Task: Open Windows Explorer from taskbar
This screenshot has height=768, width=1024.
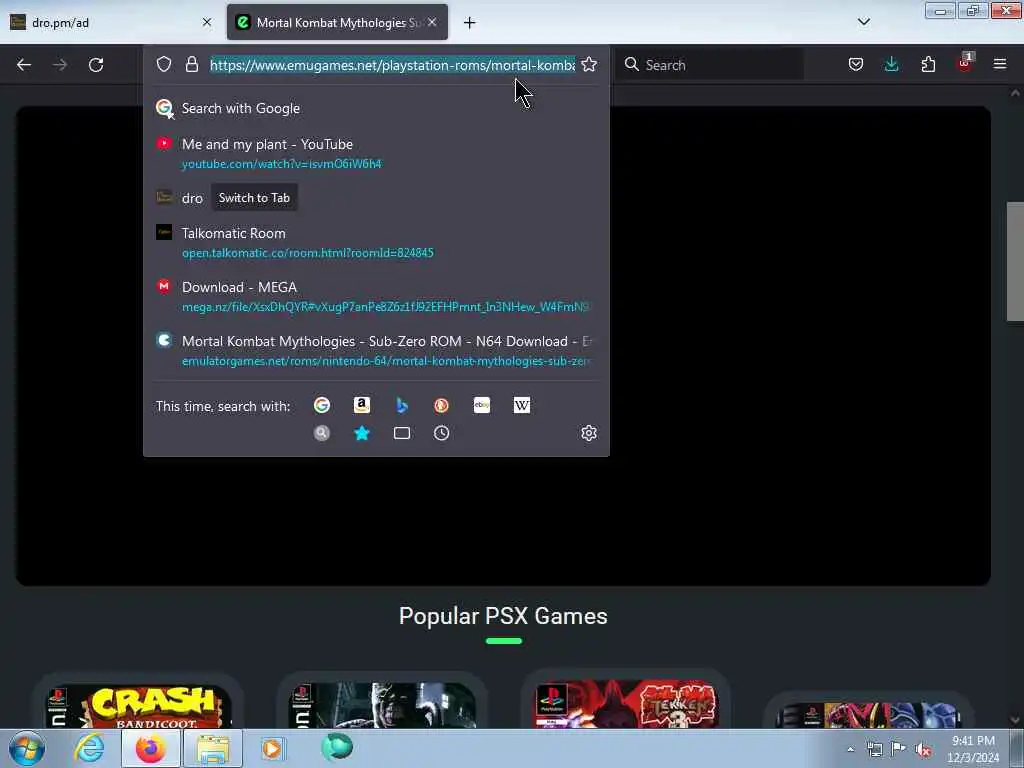Action: pos(213,748)
